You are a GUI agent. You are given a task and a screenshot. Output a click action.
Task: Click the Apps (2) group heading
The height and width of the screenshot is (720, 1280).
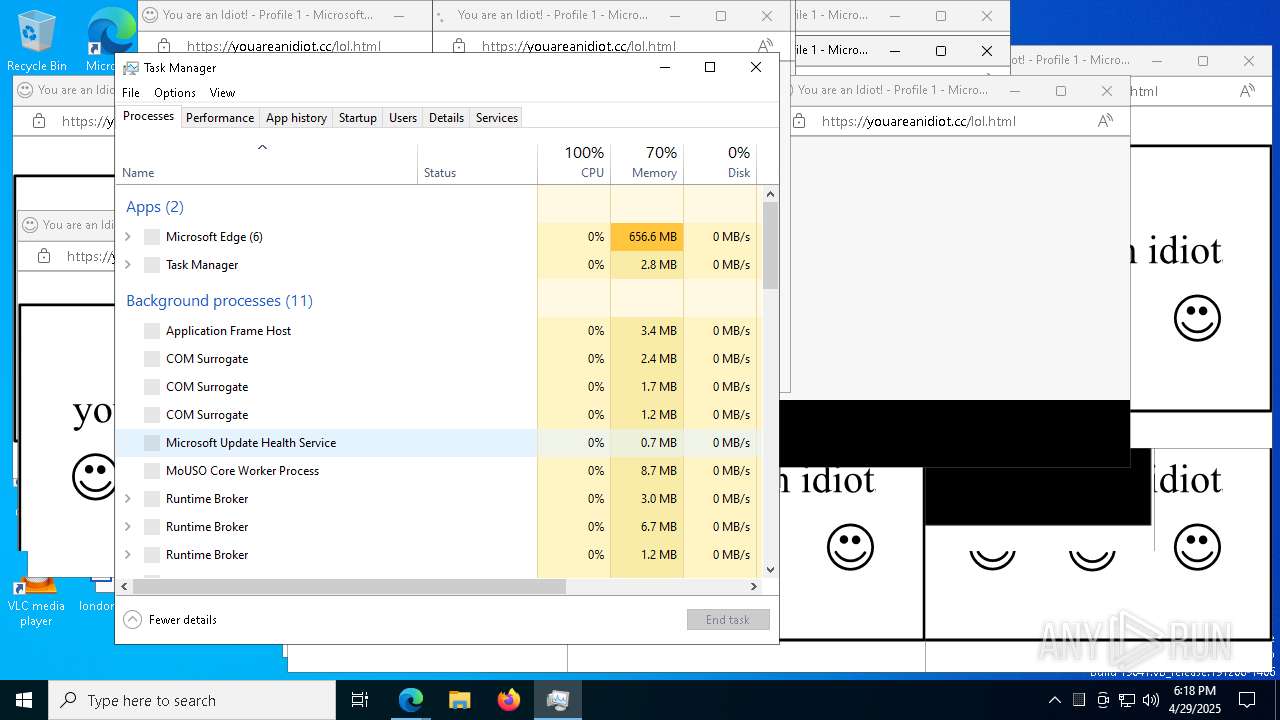[155, 207]
